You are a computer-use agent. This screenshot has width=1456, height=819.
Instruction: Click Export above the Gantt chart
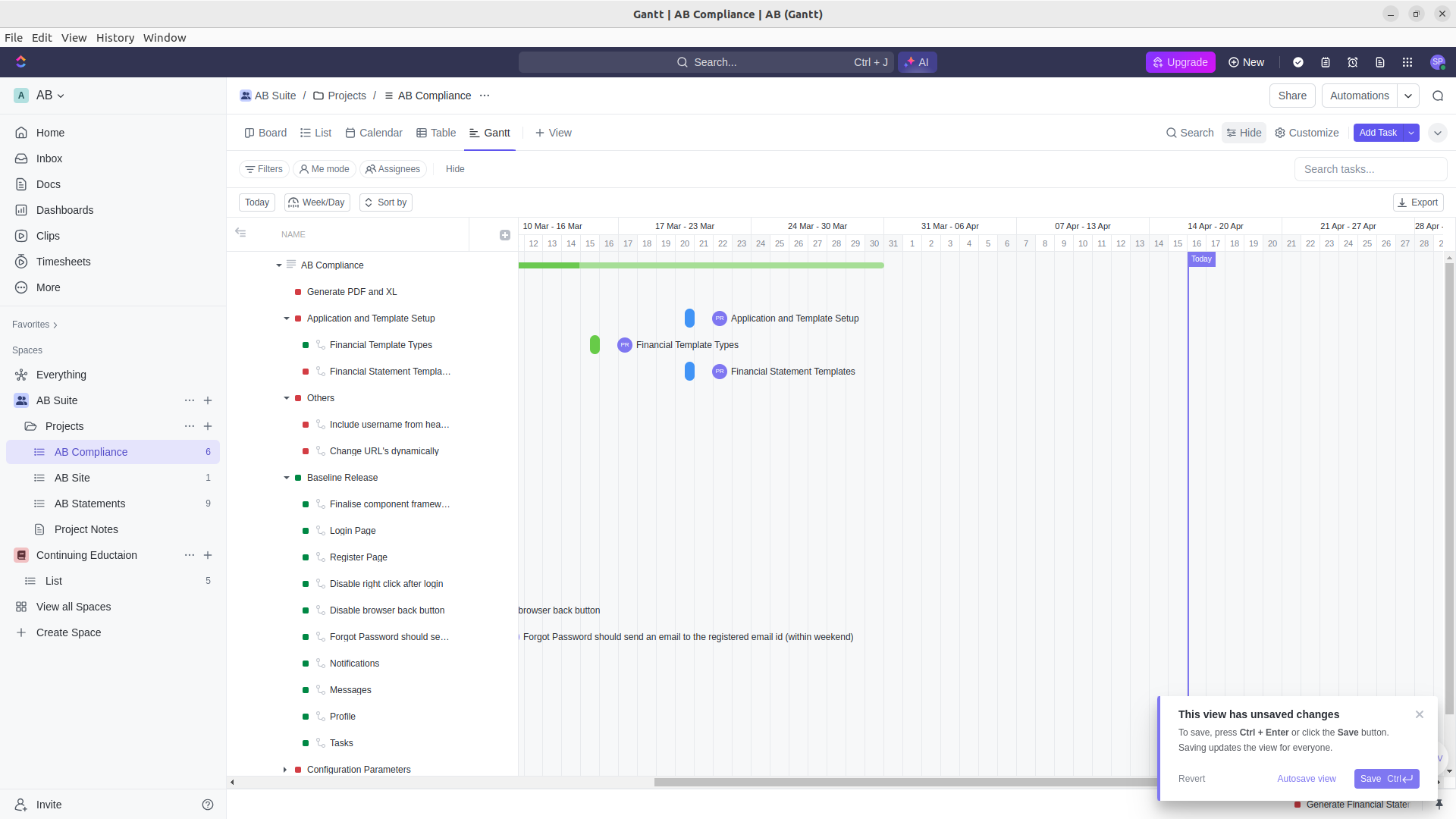click(x=1418, y=202)
